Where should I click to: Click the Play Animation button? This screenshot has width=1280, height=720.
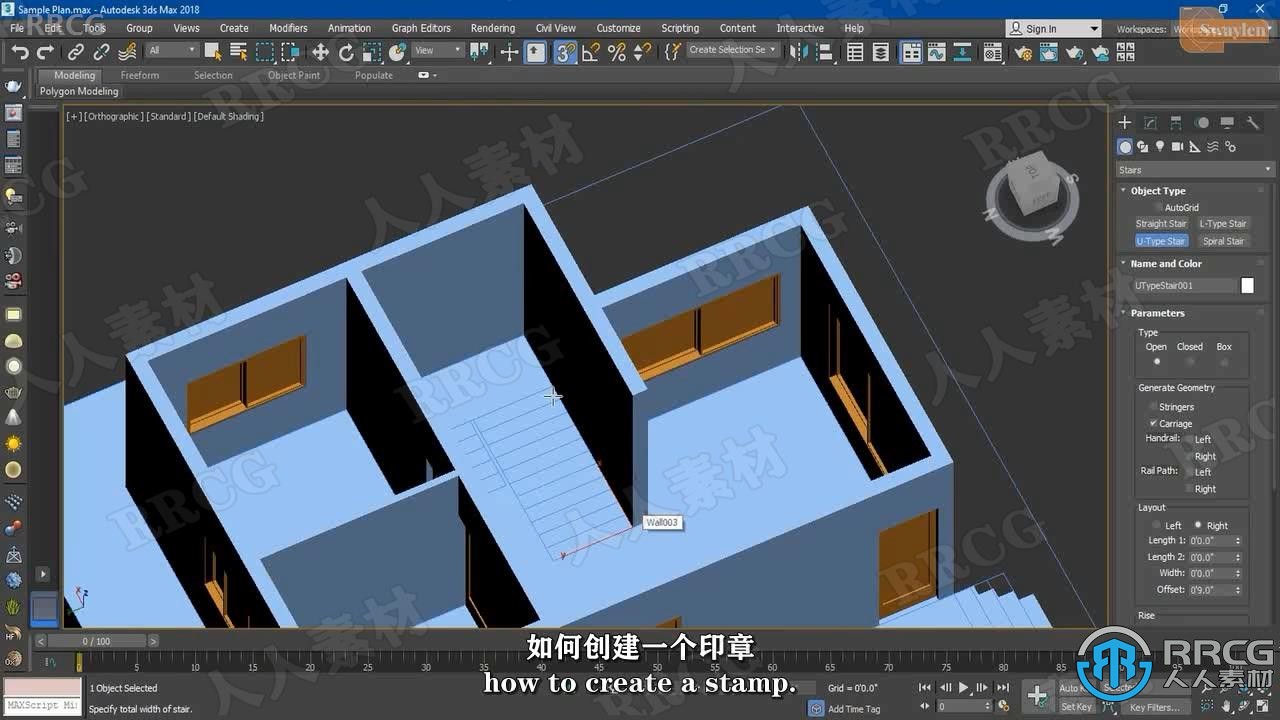(964, 688)
